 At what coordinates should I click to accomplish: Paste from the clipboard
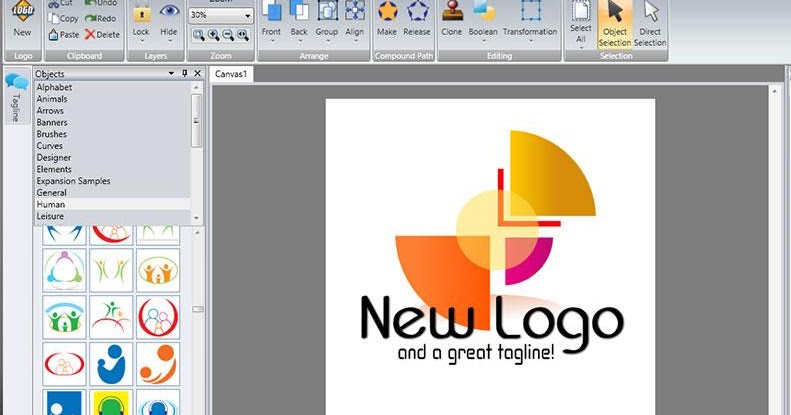click(x=64, y=34)
